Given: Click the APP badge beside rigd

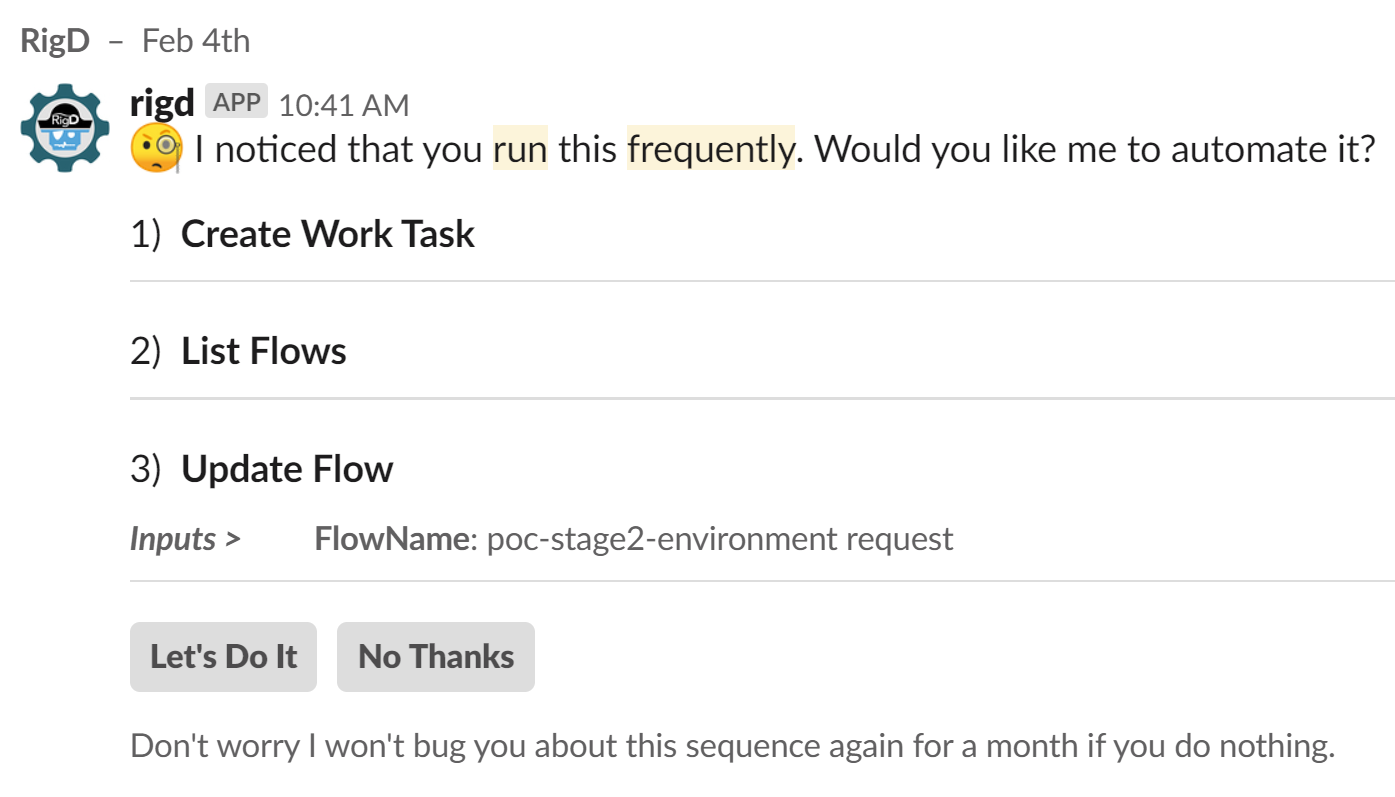Looking at the screenshot, I should (x=237, y=102).
